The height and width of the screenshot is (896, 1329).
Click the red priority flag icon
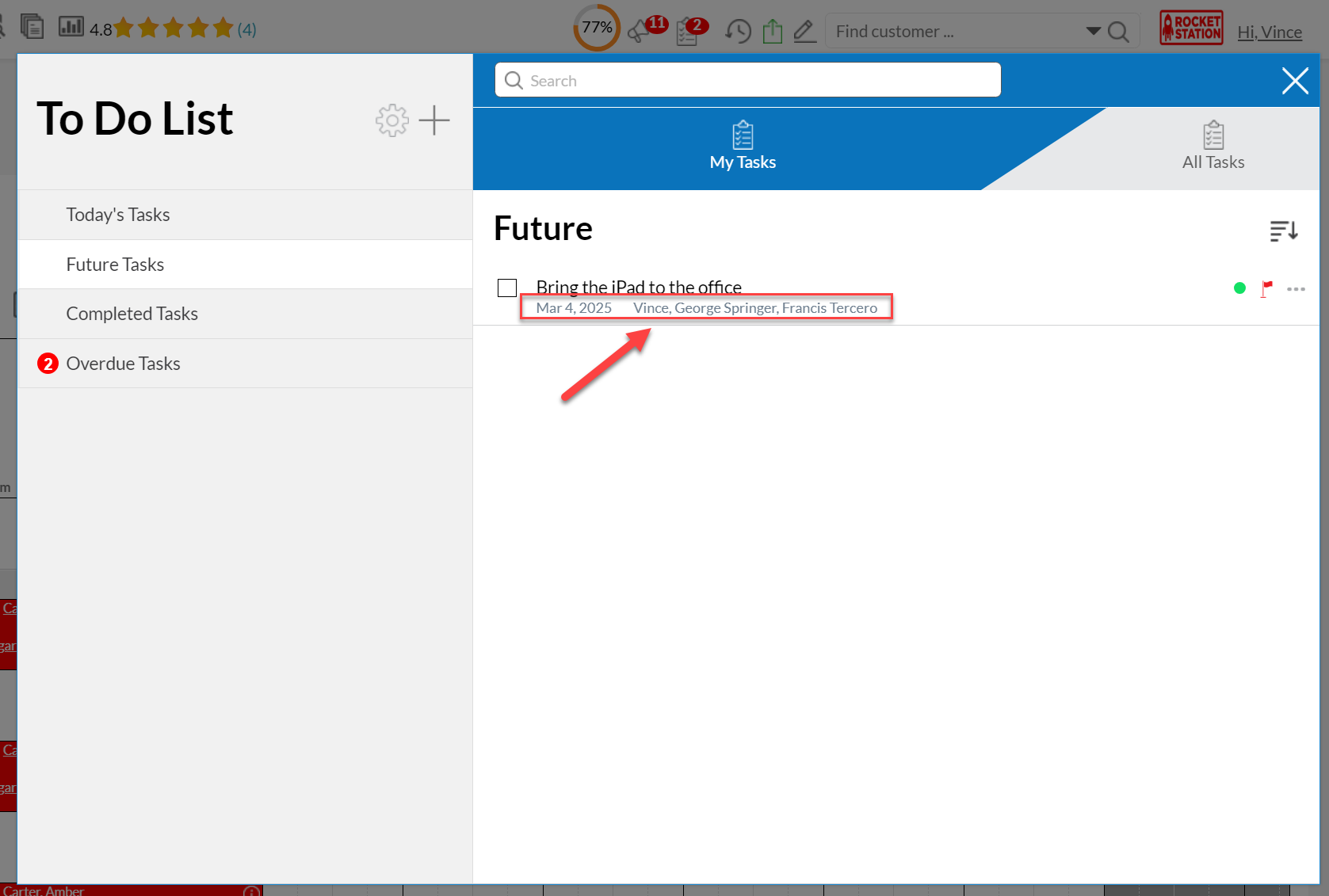tap(1266, 288)
